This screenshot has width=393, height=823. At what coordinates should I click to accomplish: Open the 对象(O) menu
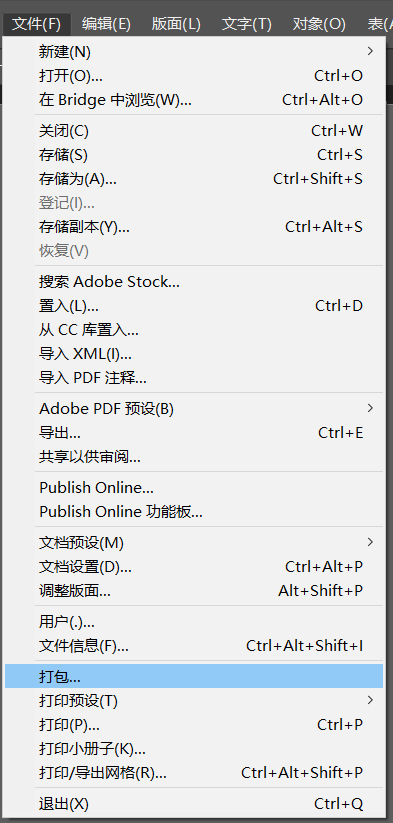(x=319, y=24)
